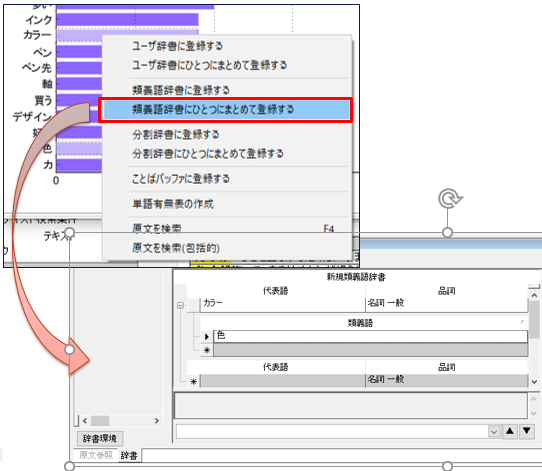
Task: Click the row selector arrow beside 色
Action: (207, 336)
